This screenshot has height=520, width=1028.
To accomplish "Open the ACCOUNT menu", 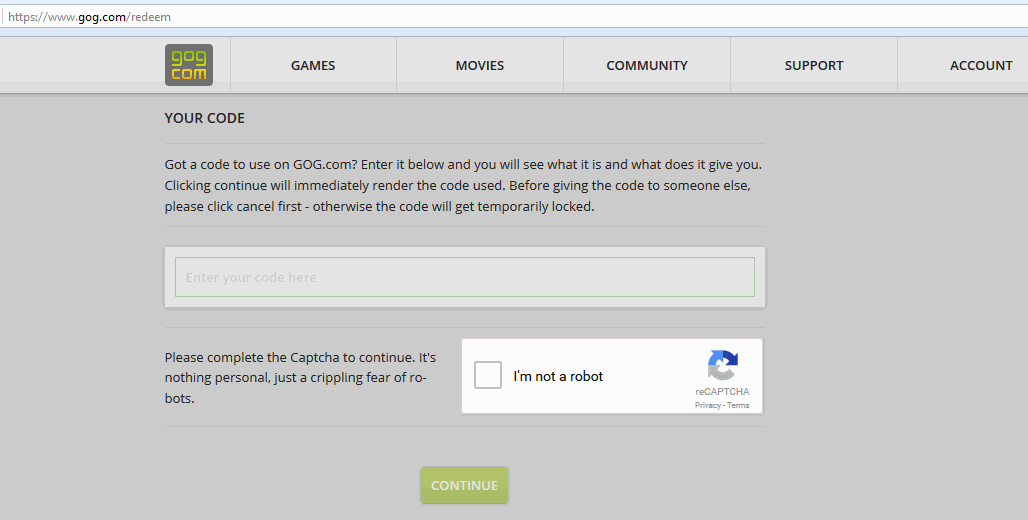I will (x=981, y=66).
